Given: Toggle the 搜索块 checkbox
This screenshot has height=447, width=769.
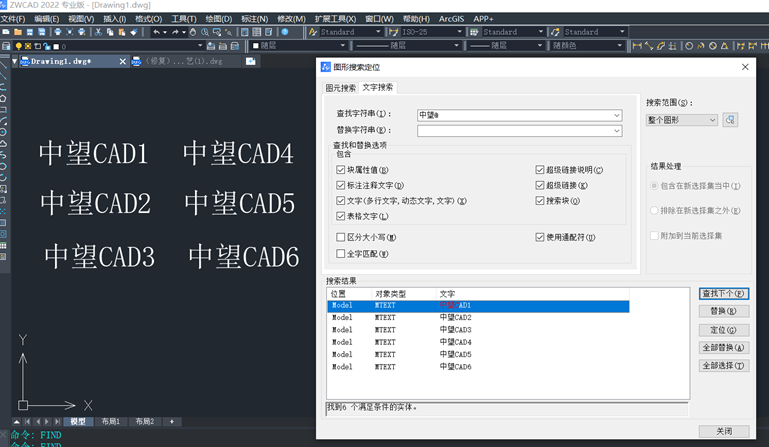Looking at the screenshot, I should point(540,201).
